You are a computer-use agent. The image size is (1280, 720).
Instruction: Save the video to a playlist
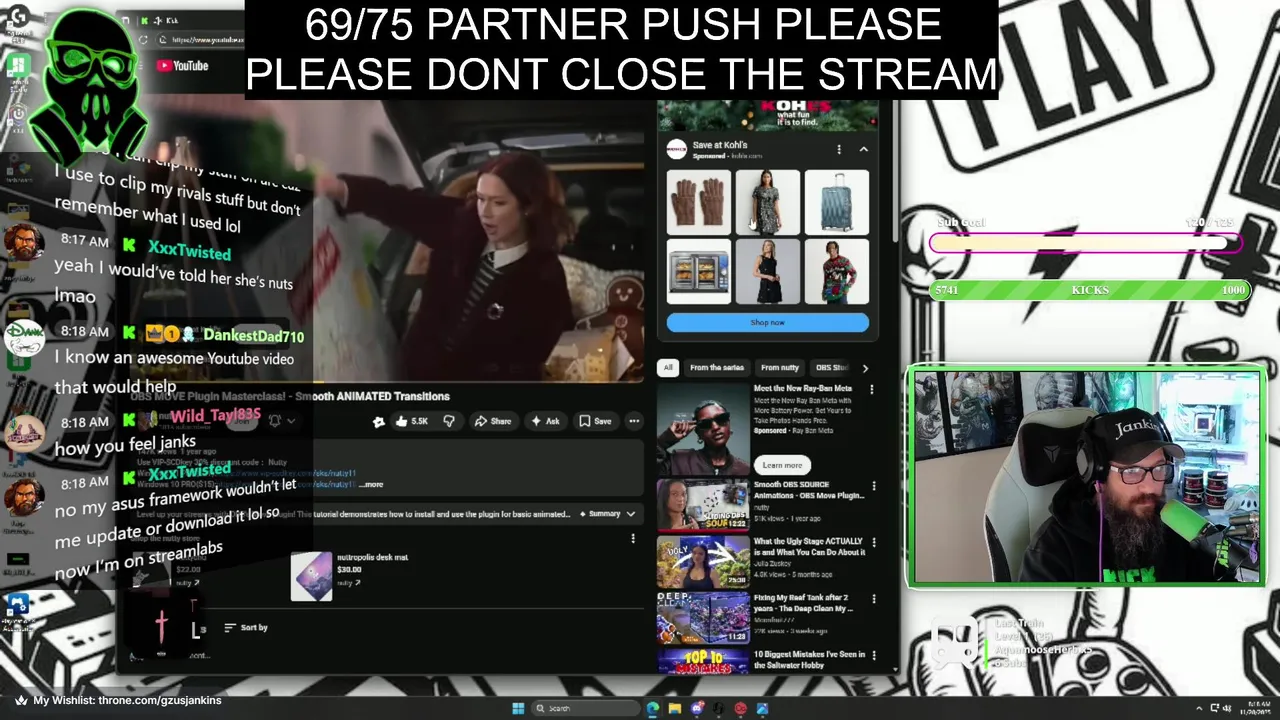point(595,421)
